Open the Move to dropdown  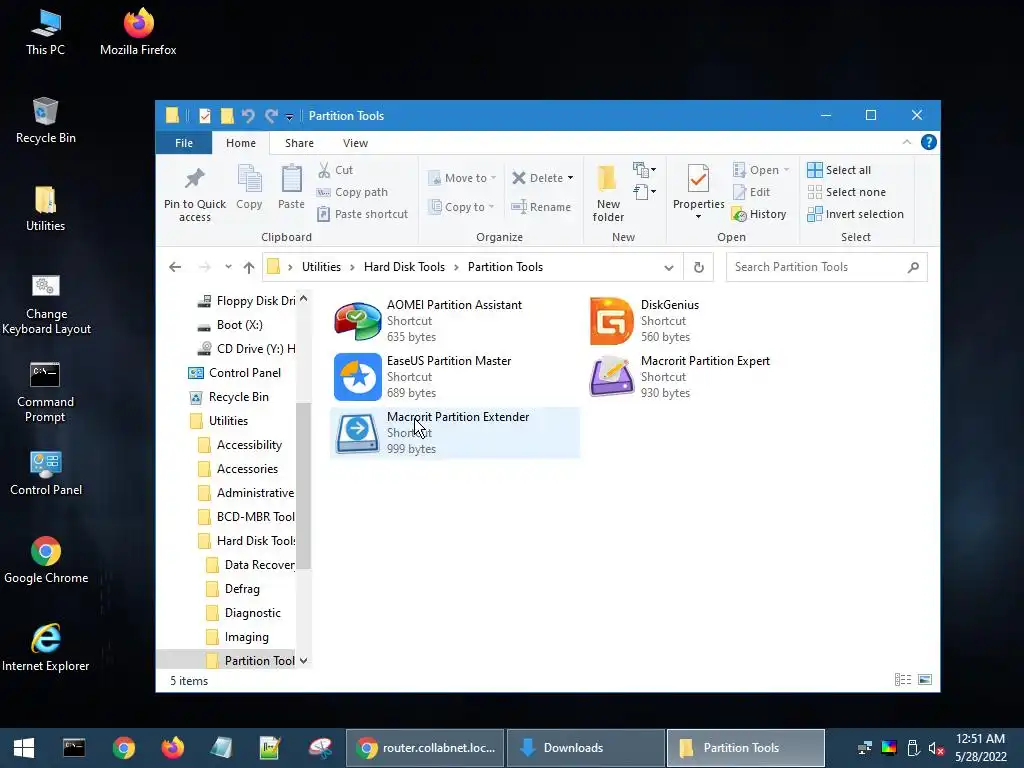pos(462,178)
